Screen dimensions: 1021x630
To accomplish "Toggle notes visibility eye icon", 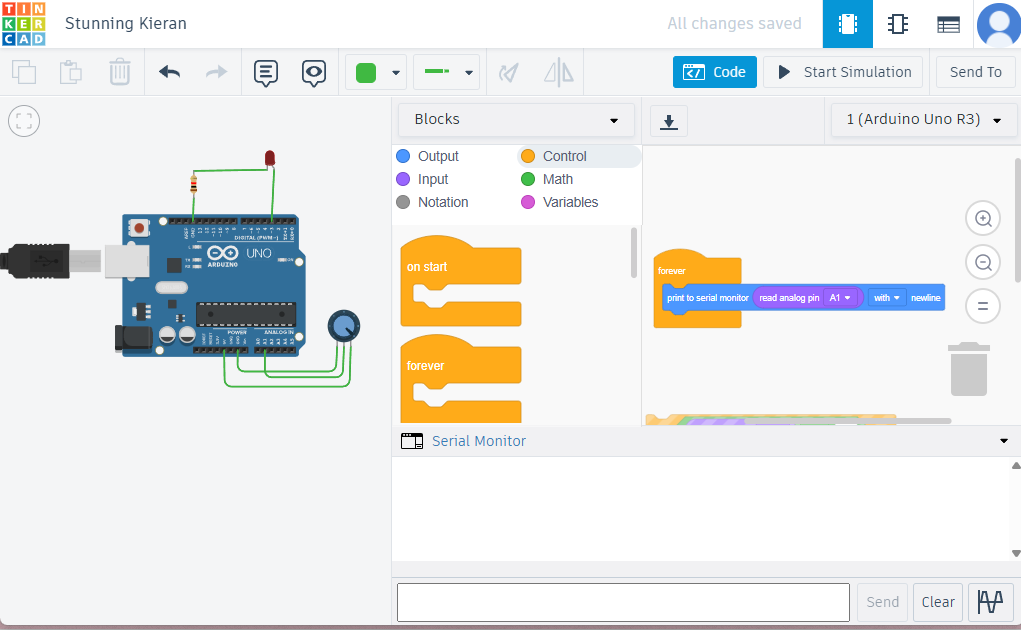I will pos(314,73).
